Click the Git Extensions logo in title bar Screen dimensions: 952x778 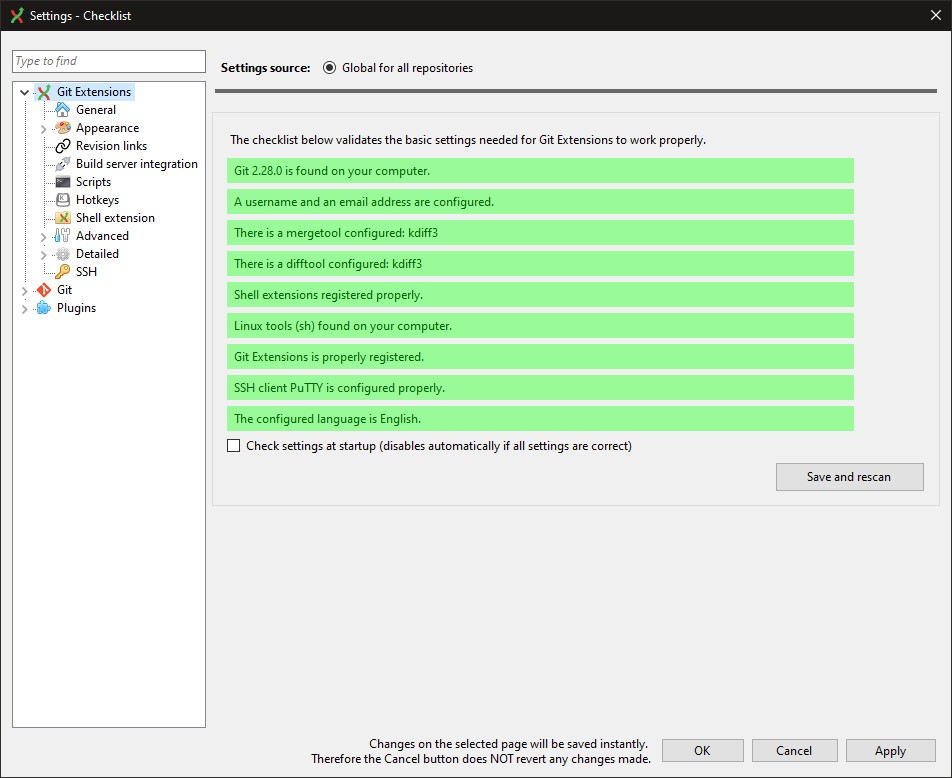point(17,15)
